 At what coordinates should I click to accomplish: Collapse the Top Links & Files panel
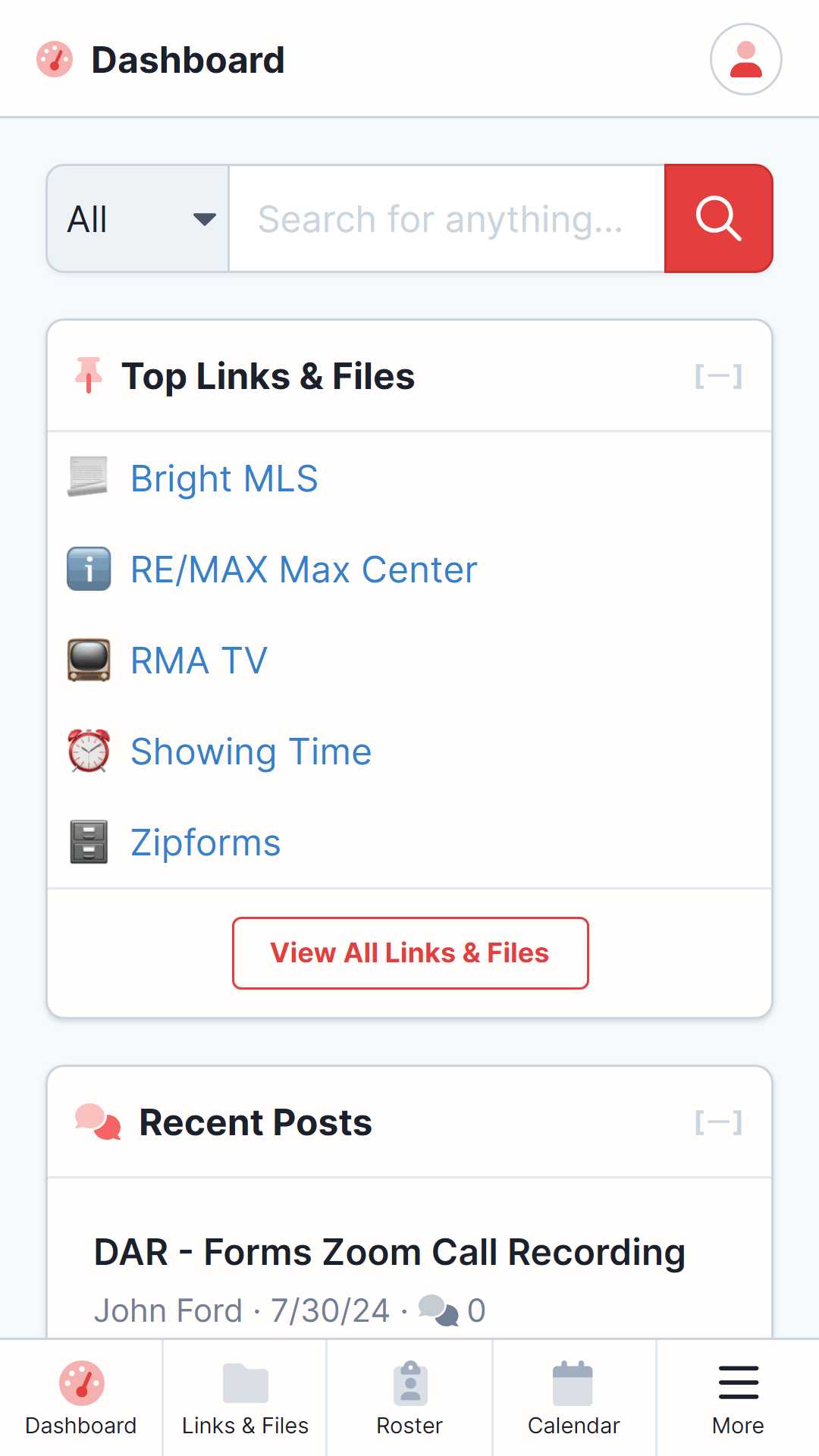(x=718, y=376)
